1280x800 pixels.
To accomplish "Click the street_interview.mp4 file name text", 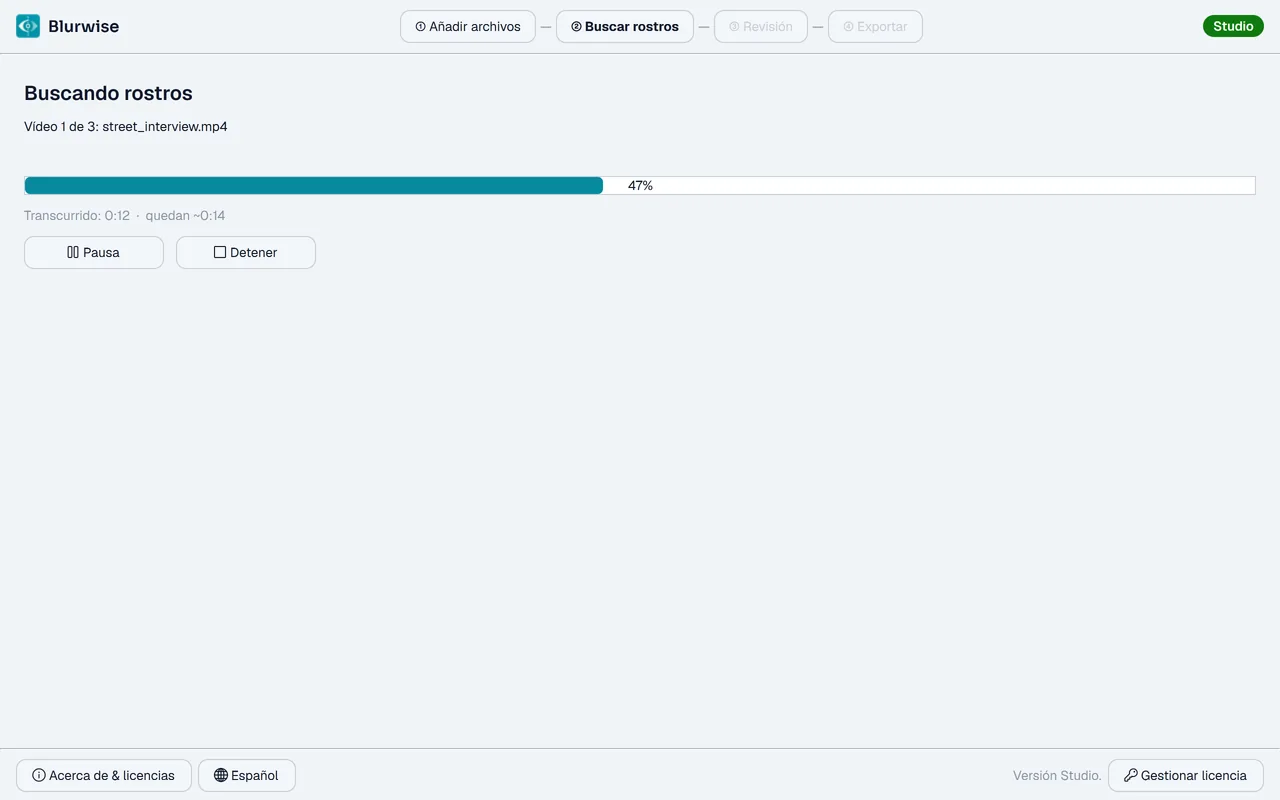I will tap(165, 127).
